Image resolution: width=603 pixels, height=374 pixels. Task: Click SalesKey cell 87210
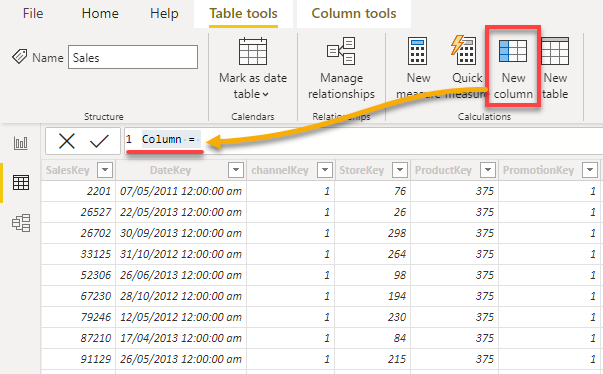point(78,338)
